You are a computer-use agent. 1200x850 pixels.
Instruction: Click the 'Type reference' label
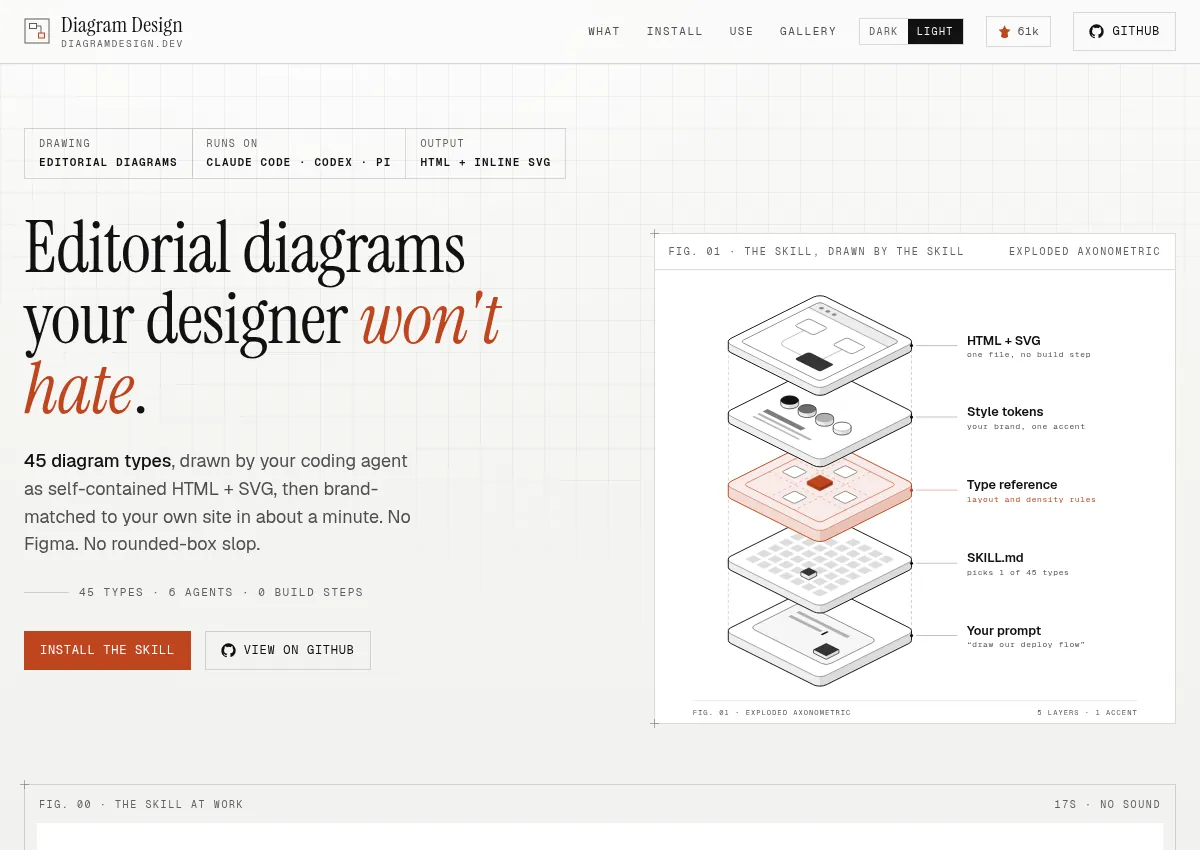(x=1012, y=485)
